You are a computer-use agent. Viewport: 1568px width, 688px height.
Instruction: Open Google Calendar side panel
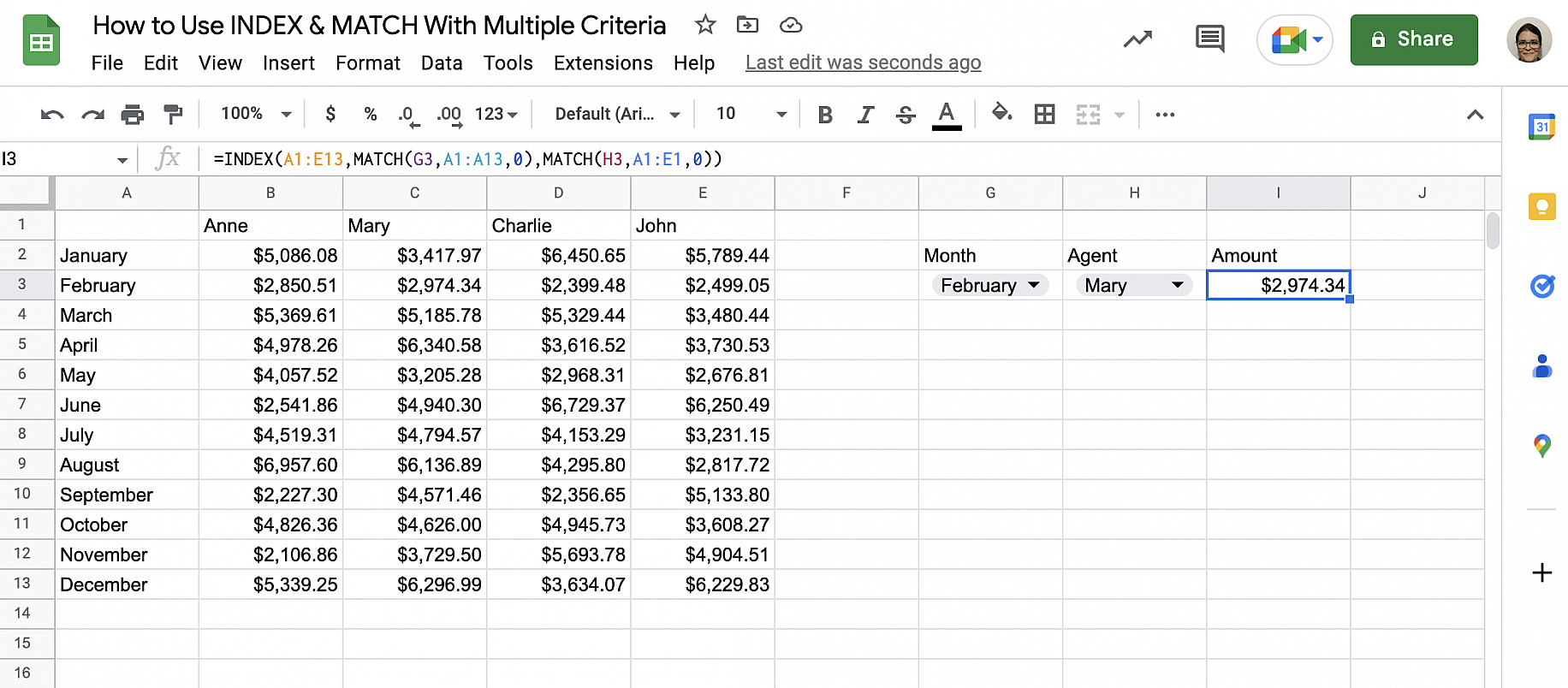coord(1541,128)
